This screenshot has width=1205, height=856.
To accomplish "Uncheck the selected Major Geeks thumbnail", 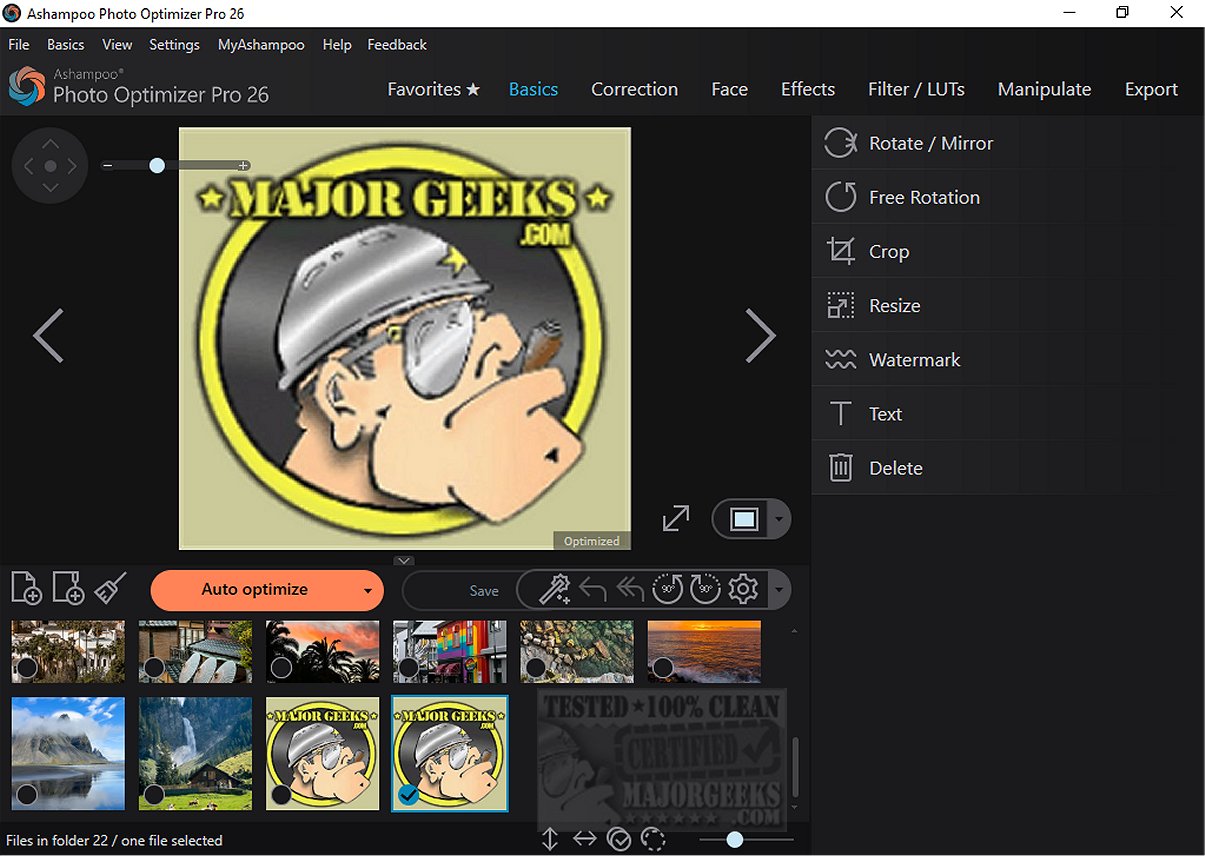I will click(408, 795).
